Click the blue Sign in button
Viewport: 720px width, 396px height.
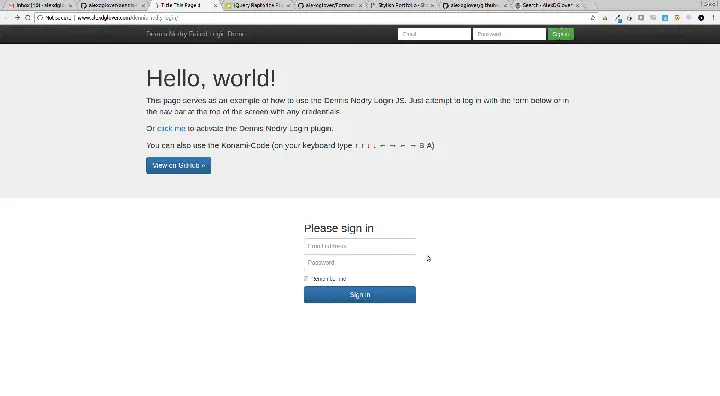(360, 294)
